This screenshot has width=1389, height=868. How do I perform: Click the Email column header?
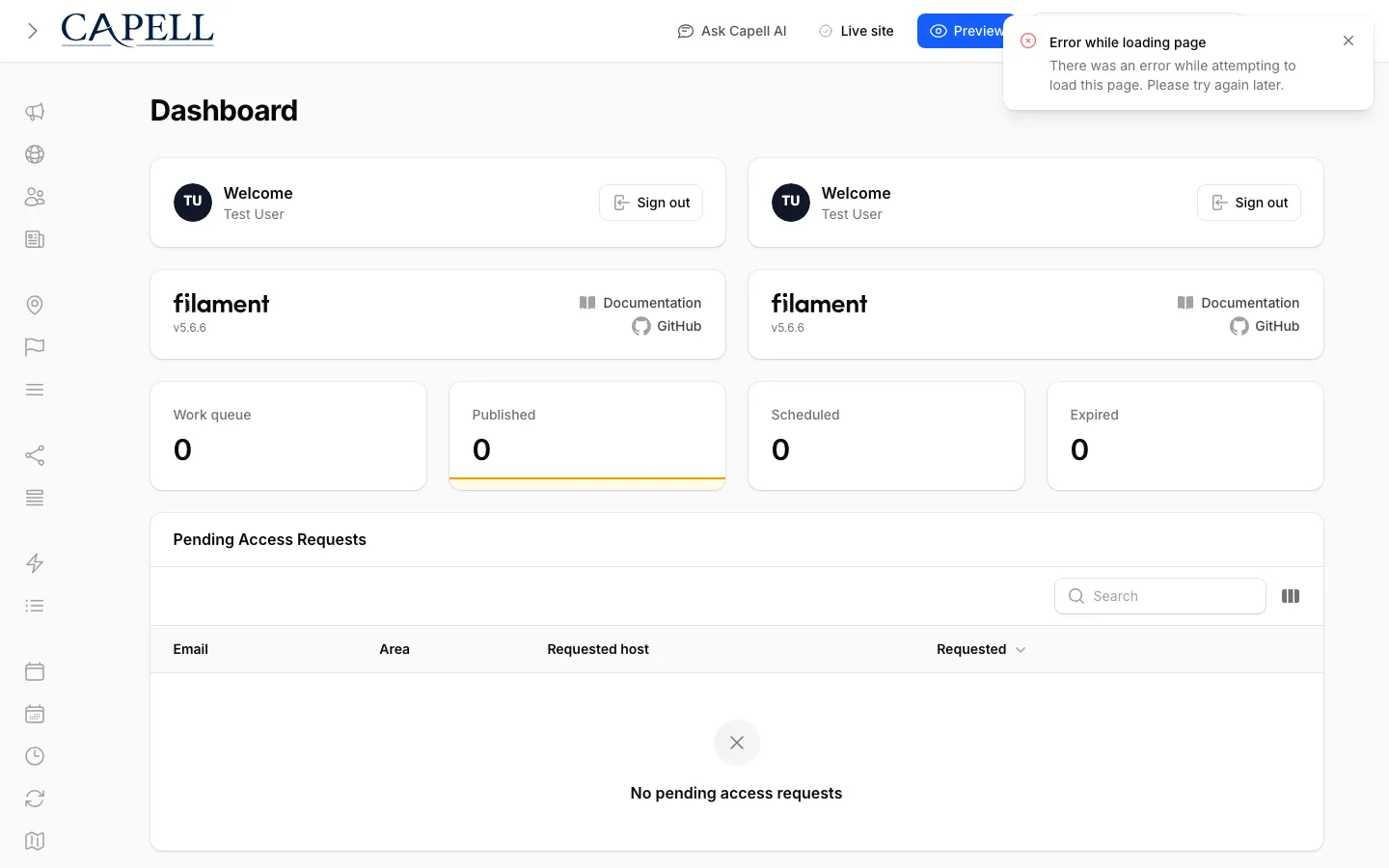[x=190, y=649]
